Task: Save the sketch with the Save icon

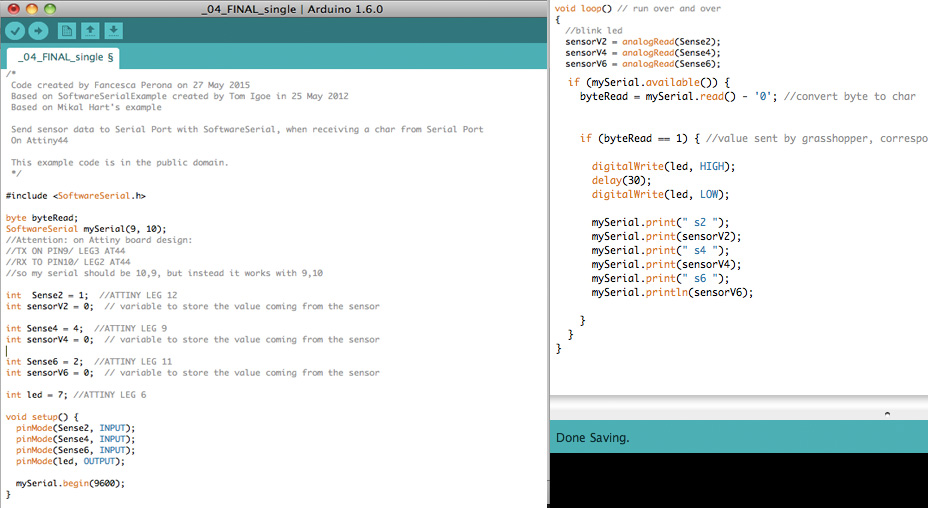Action: [x=114, y=31]
